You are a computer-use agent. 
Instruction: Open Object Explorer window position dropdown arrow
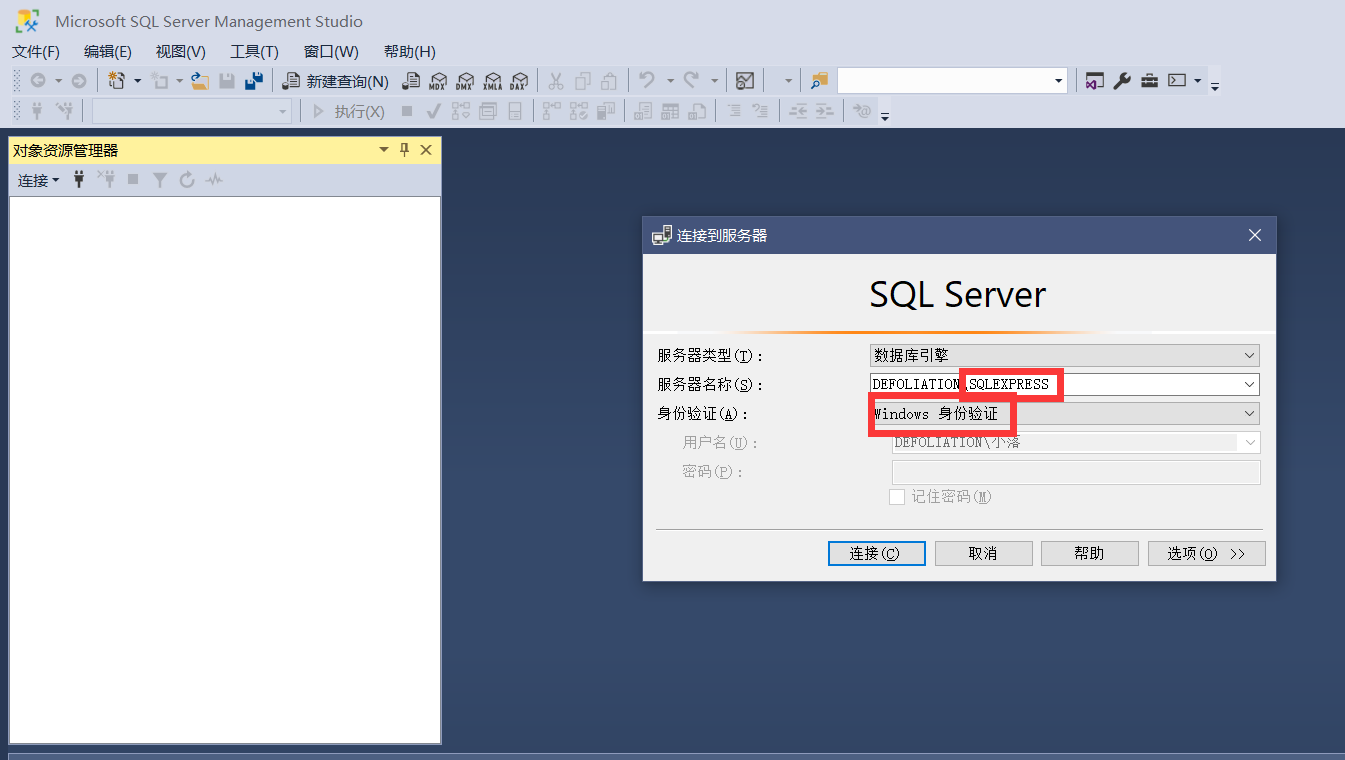tap(383, 150)
